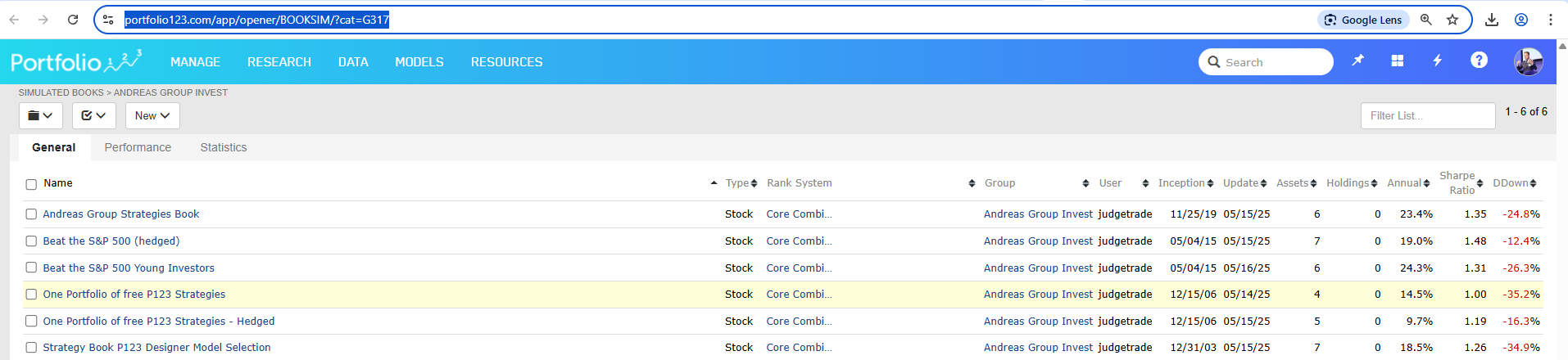Sort by the Sharpe Ratio column

point(1462,183)
